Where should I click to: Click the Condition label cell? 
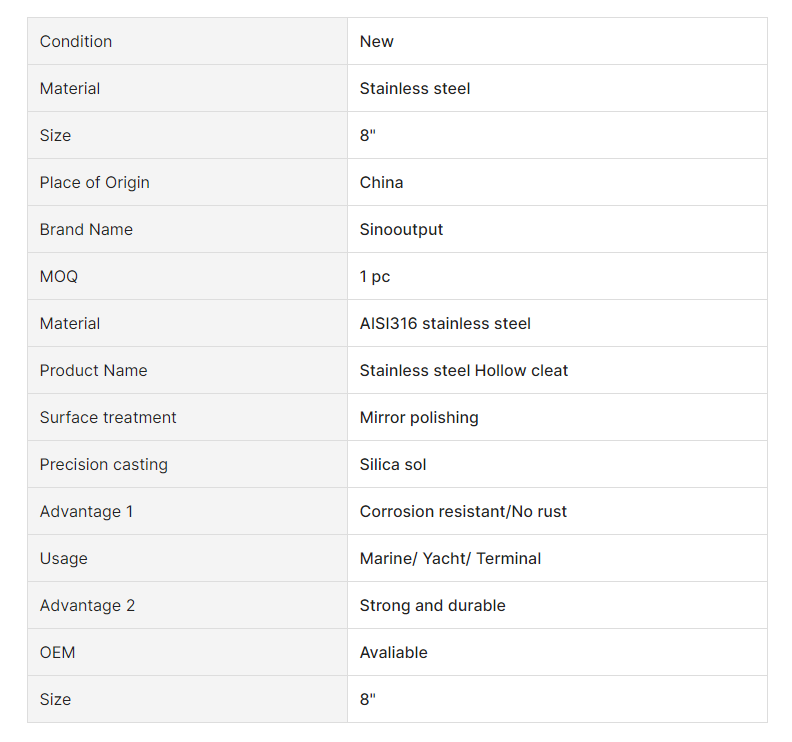click(76, 41)
